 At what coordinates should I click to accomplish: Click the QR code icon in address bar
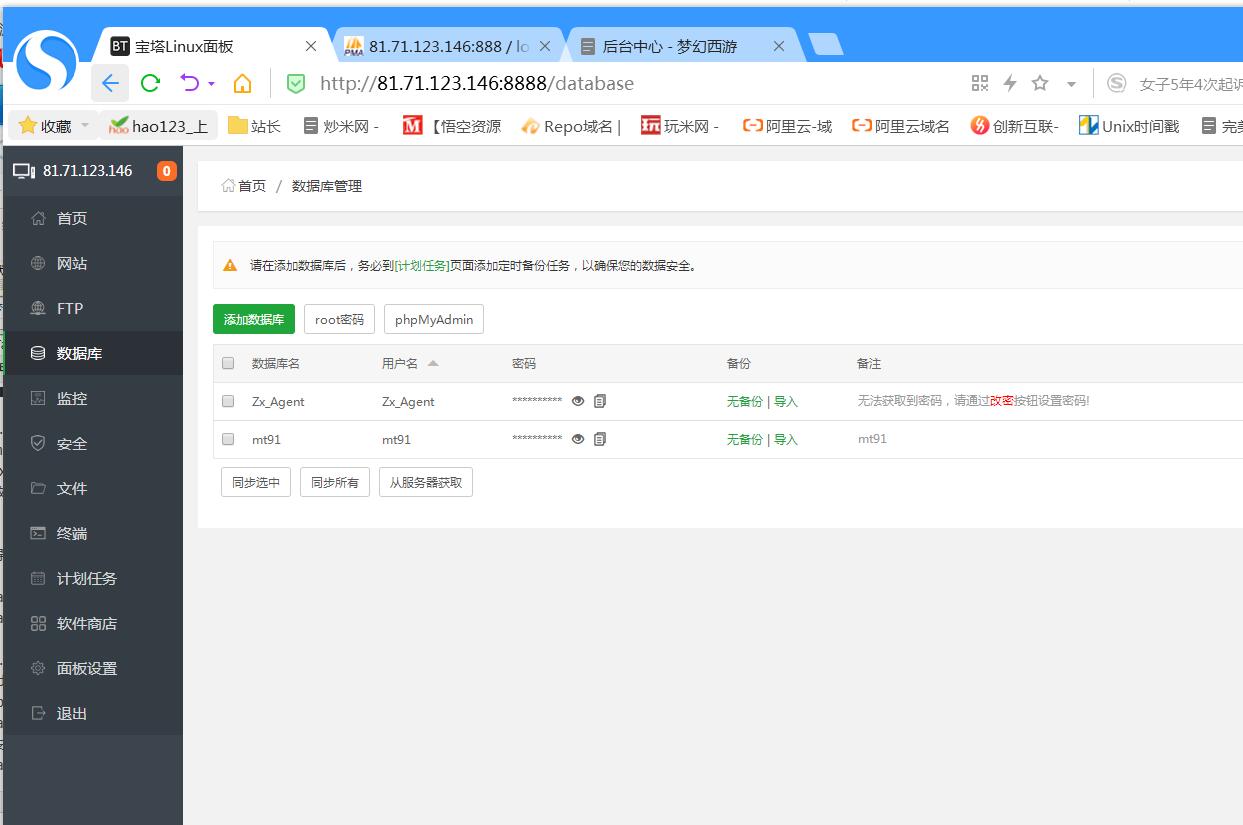click(980, 83)
